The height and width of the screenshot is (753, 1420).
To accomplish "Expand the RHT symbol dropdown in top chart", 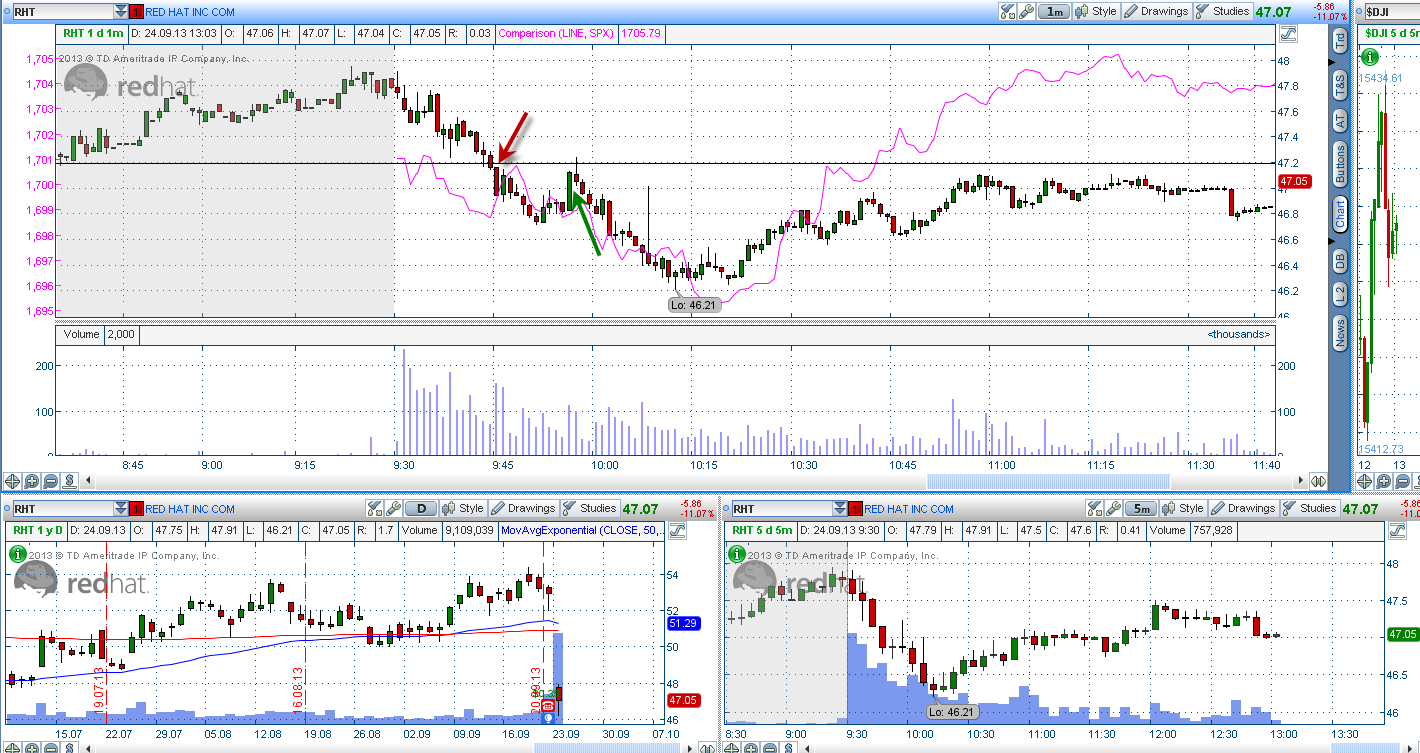I will click(x=120, y=11).
